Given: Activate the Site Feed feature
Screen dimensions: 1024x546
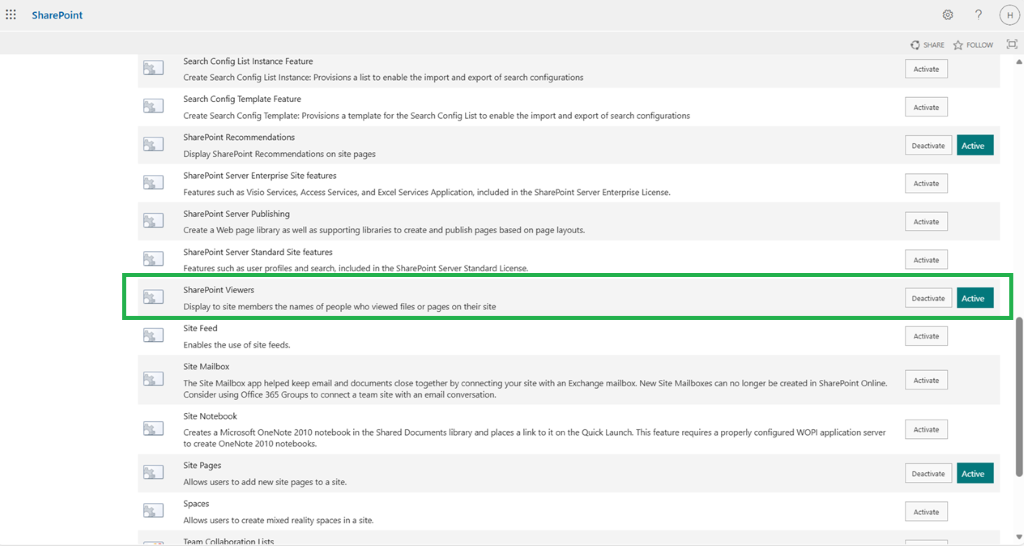Looking at the screenshot, I should [x=926, y=336].
